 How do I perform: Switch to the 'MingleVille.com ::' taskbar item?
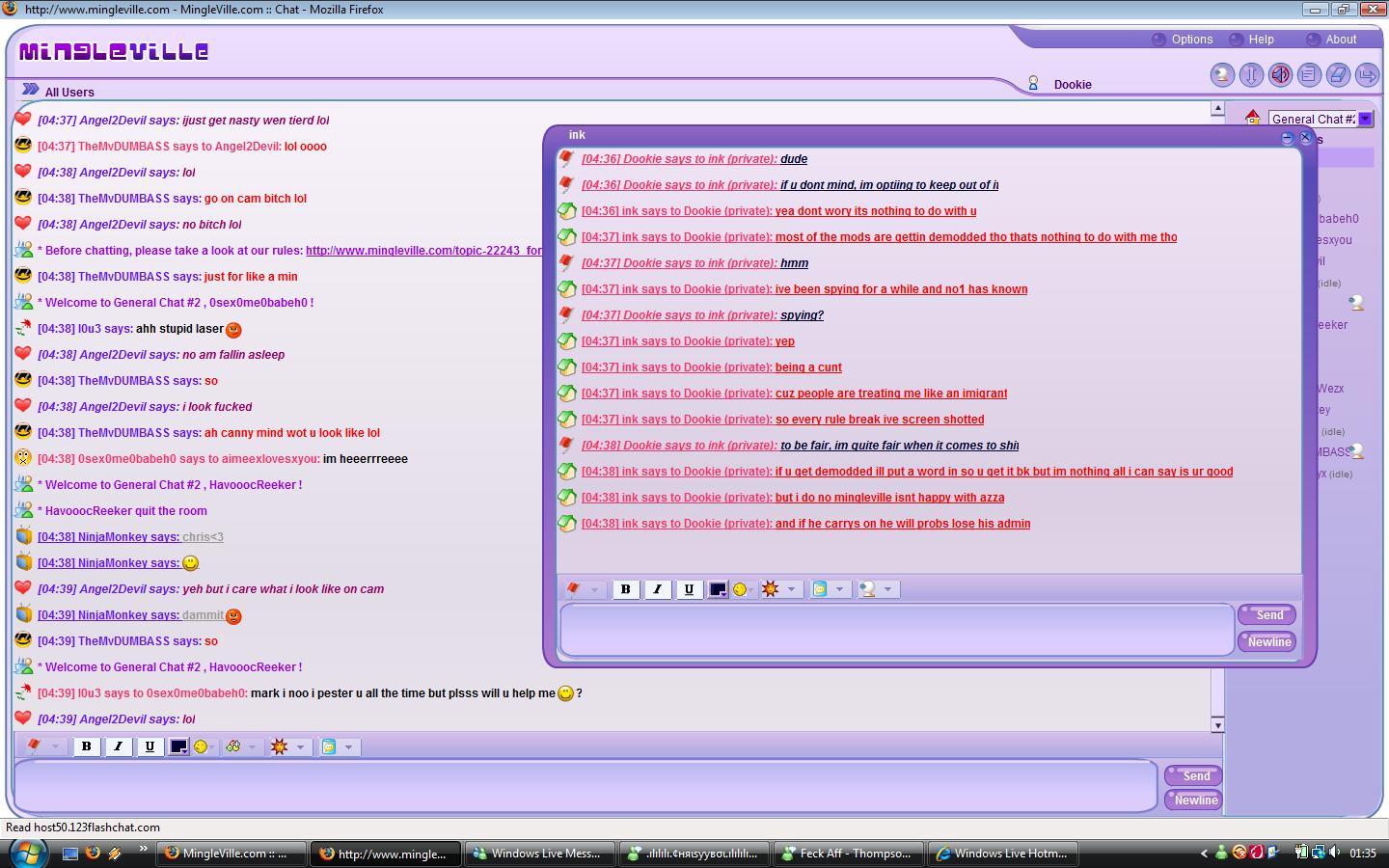(x=231, y=854)
